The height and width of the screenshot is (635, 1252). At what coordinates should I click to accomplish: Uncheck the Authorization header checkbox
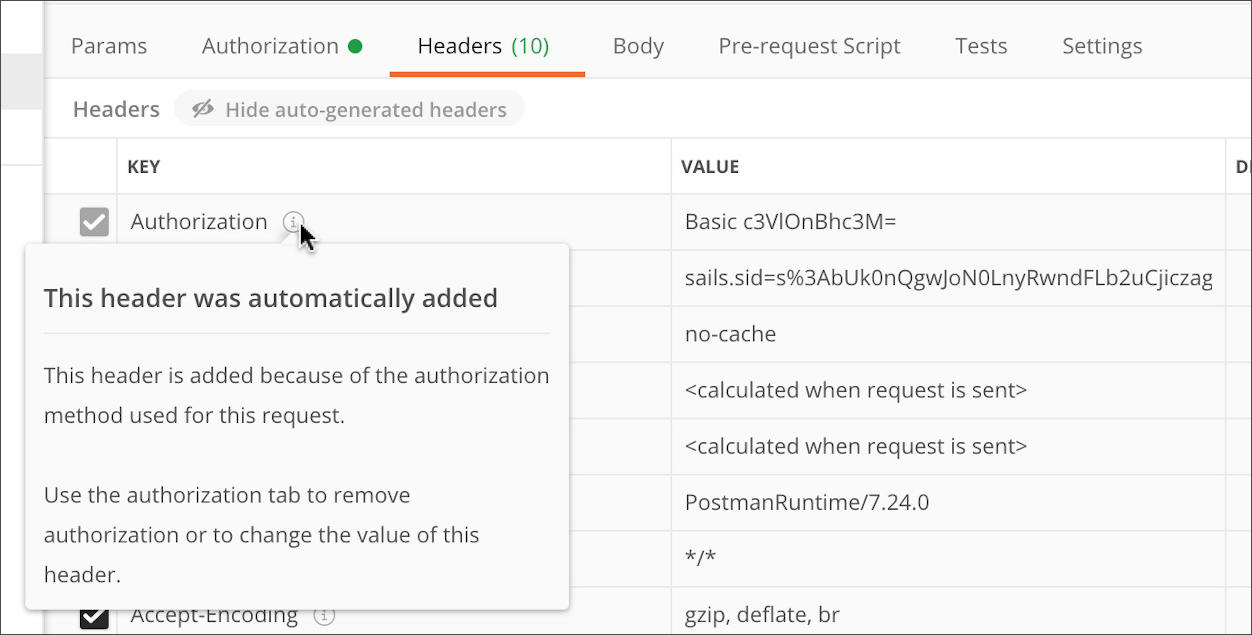tap(93, 222)
